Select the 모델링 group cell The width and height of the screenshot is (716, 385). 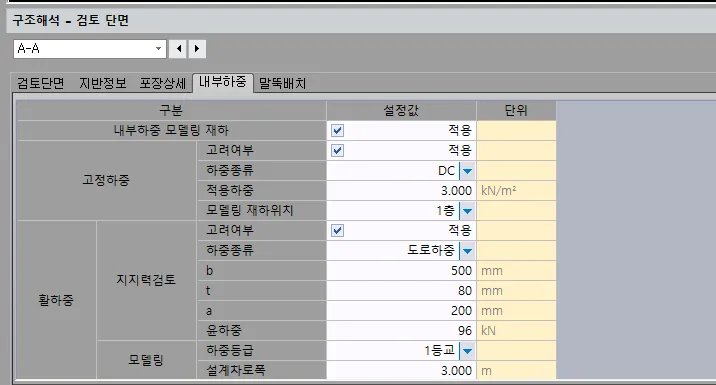coord(146,360)
